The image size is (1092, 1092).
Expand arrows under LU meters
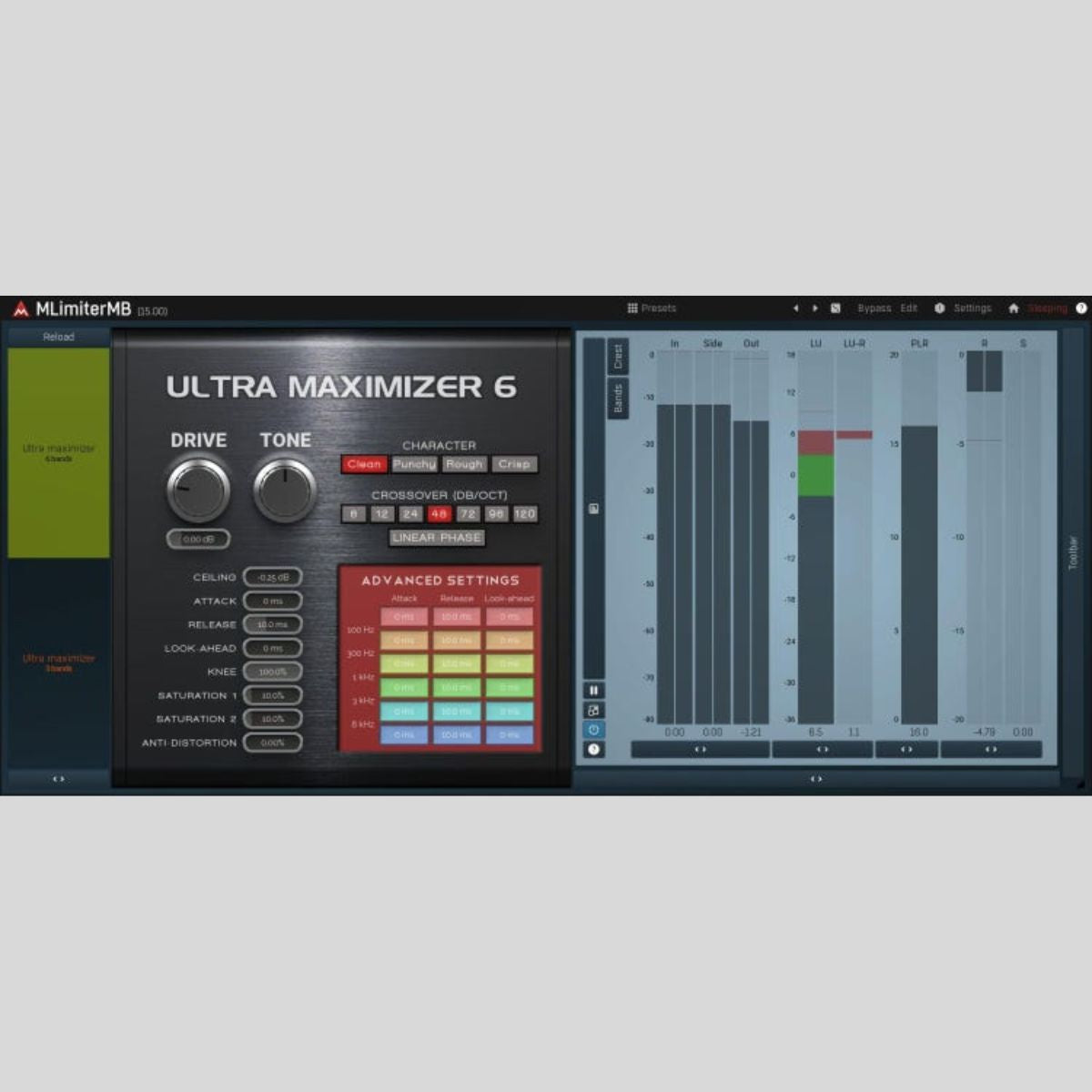[x=822, y=750]
